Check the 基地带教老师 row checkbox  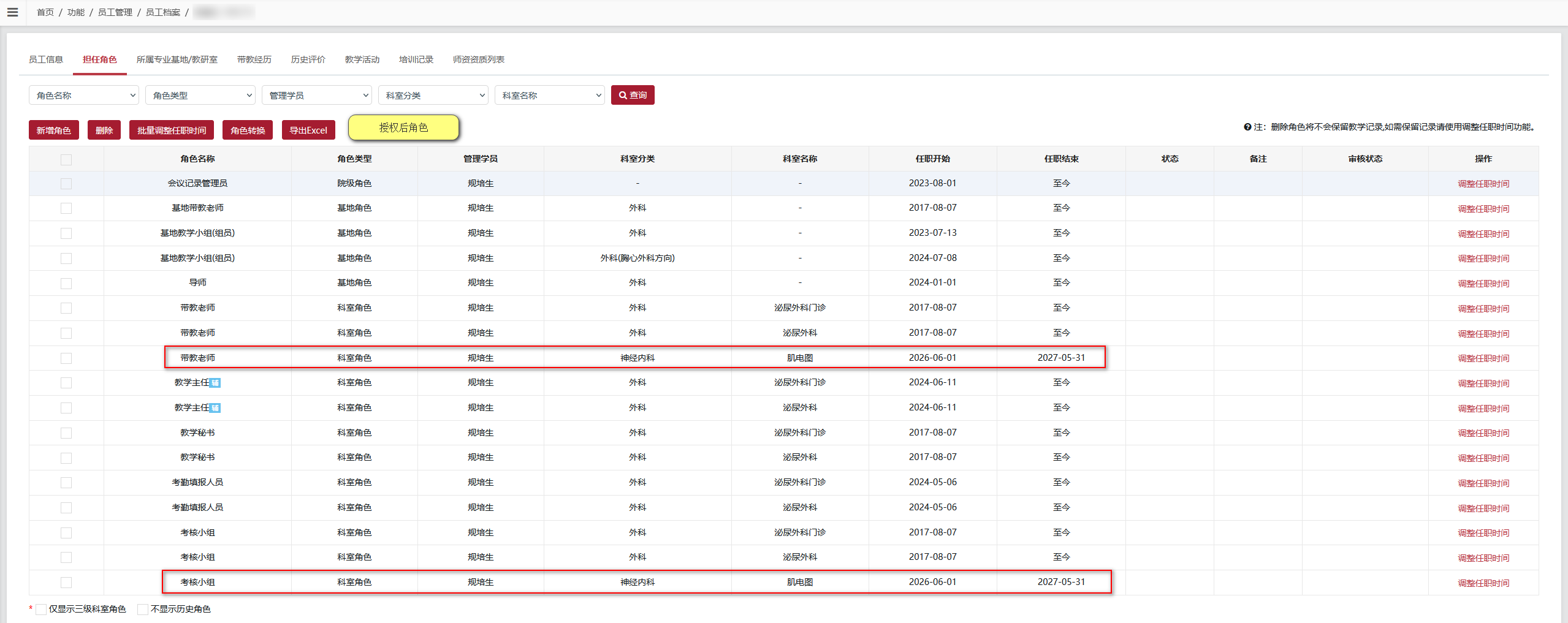pos(66,208)
